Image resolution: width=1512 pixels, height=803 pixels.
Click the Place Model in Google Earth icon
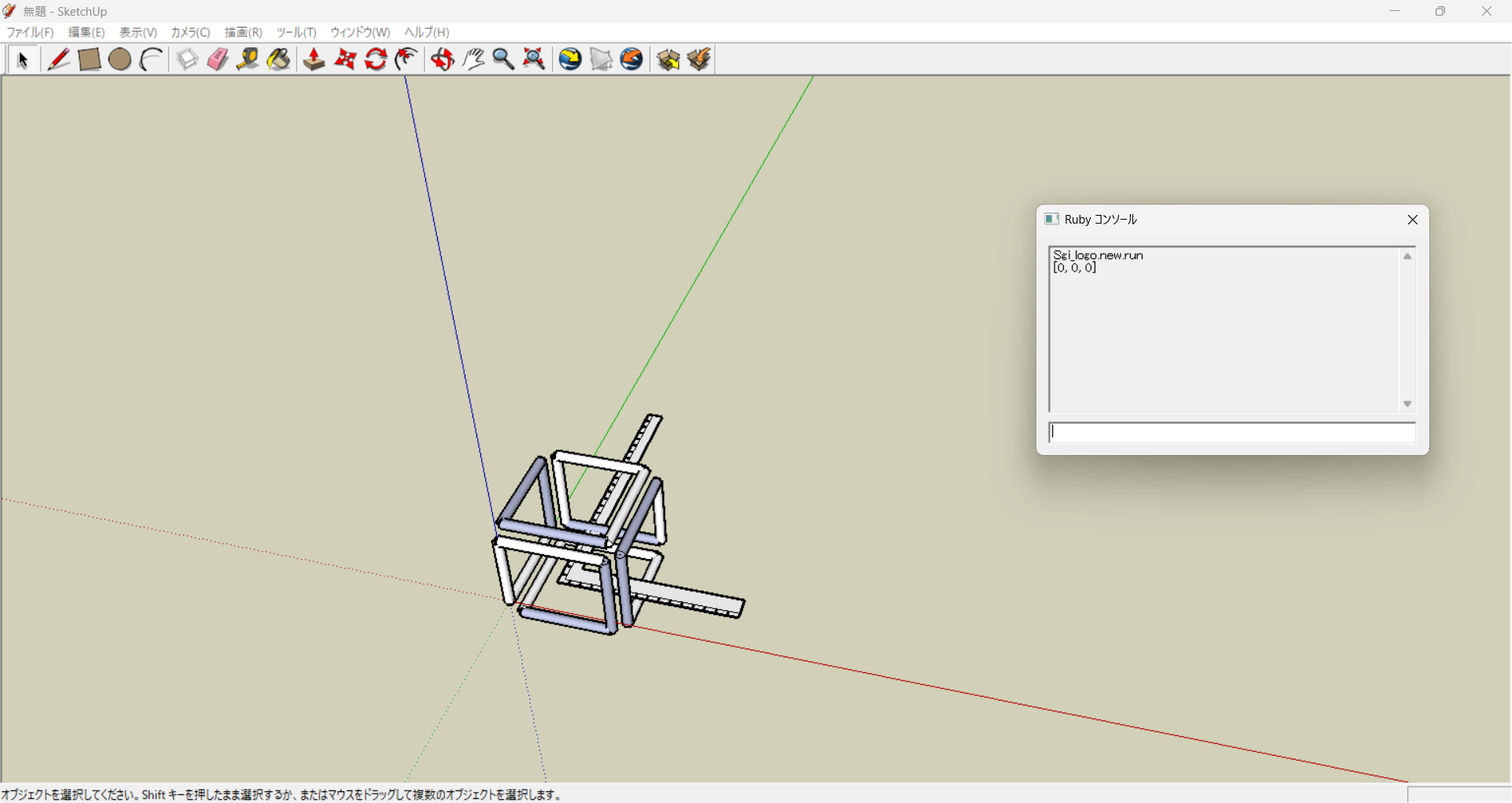632,60
